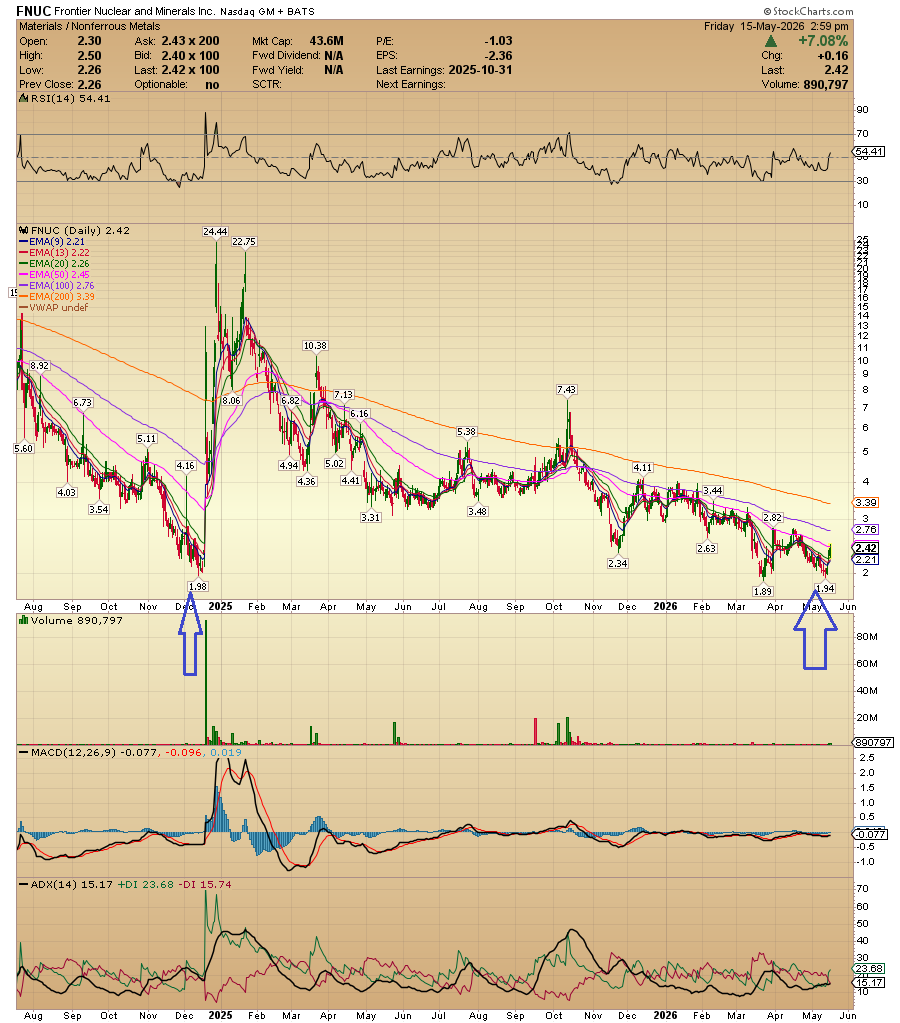Image resolution: width=900 pixels, height=1023 pixels.
Task: Click the 15.17 tag on ADX right axis
Action: 869,983
